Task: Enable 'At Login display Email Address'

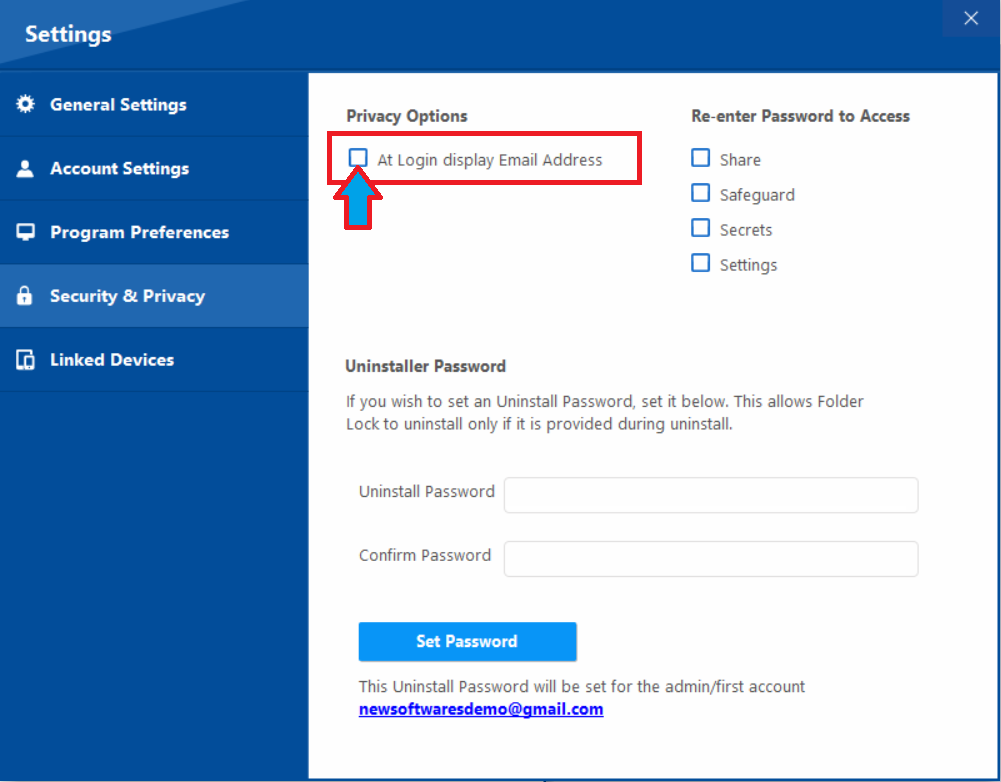Action: pos(357,158)
